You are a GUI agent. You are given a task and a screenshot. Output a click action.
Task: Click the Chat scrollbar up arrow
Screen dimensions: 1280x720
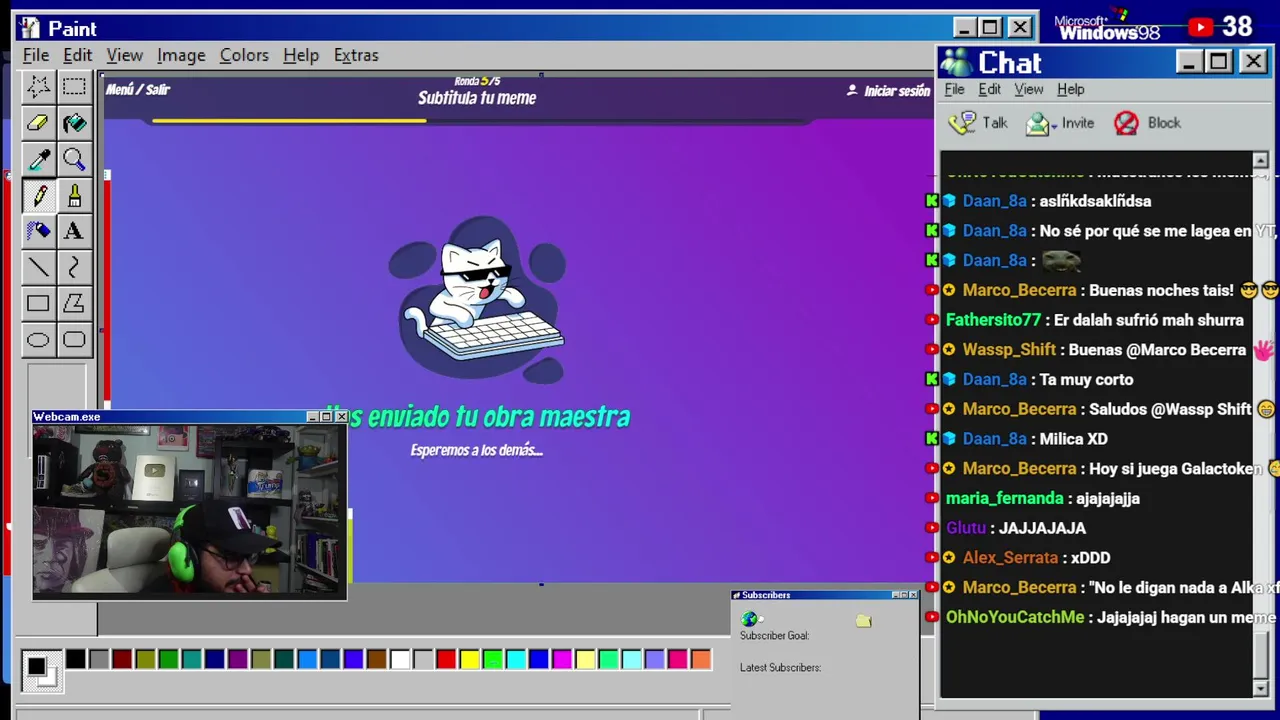pos(1260,161)
